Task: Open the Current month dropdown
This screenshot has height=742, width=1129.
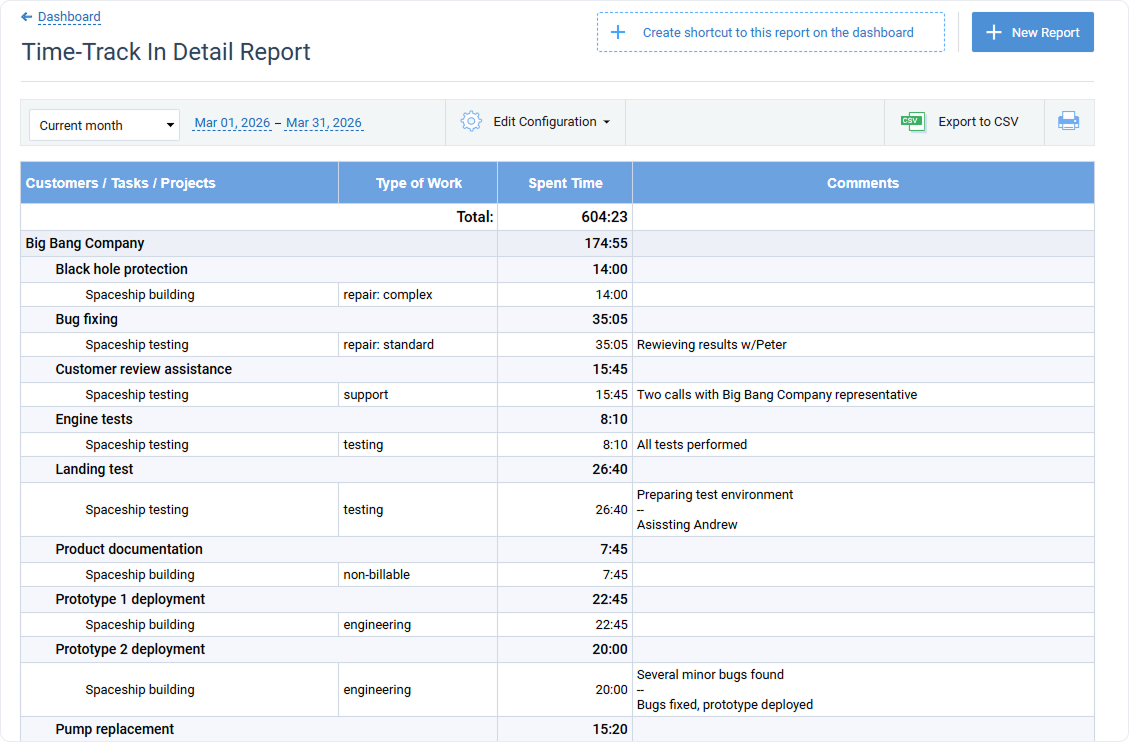Action: point(104,125)
